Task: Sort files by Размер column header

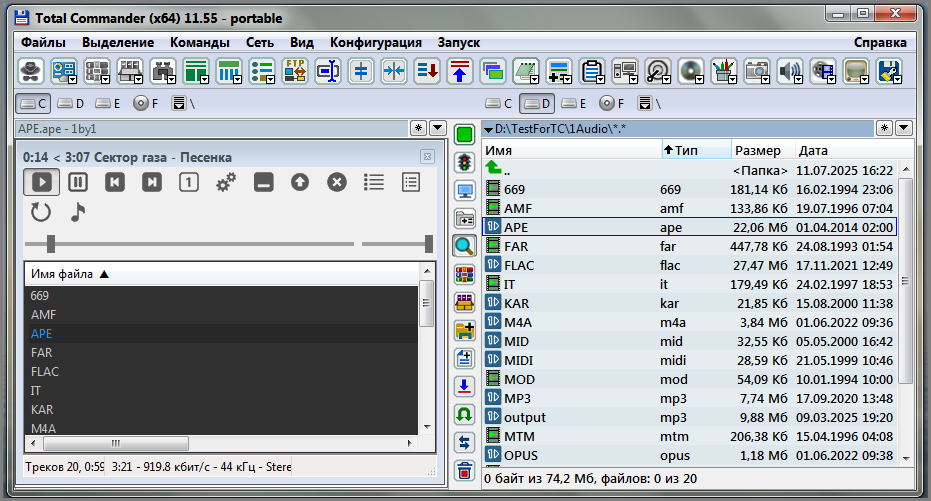Action: [x=762, y=150]
